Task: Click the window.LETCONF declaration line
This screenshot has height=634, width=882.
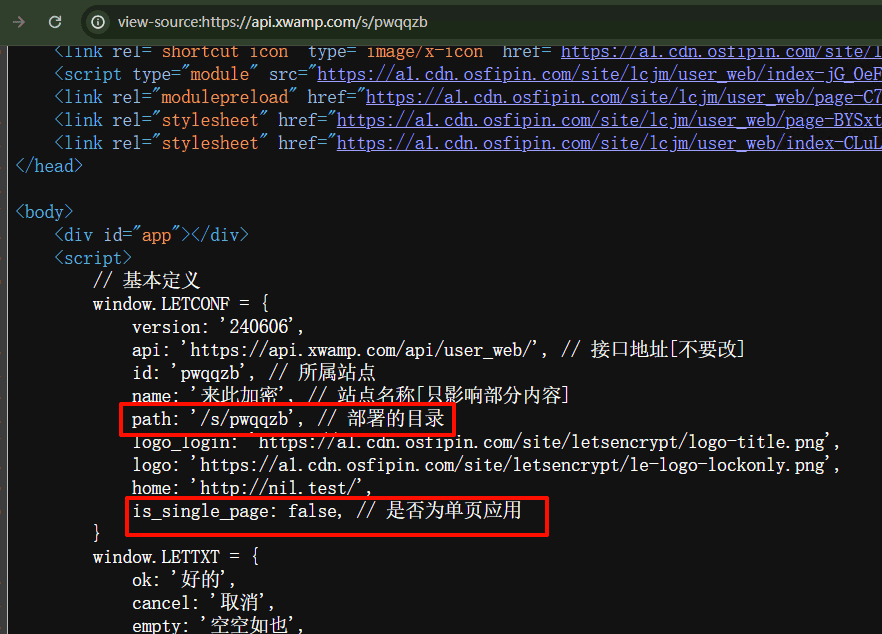Action: [180, 303]
